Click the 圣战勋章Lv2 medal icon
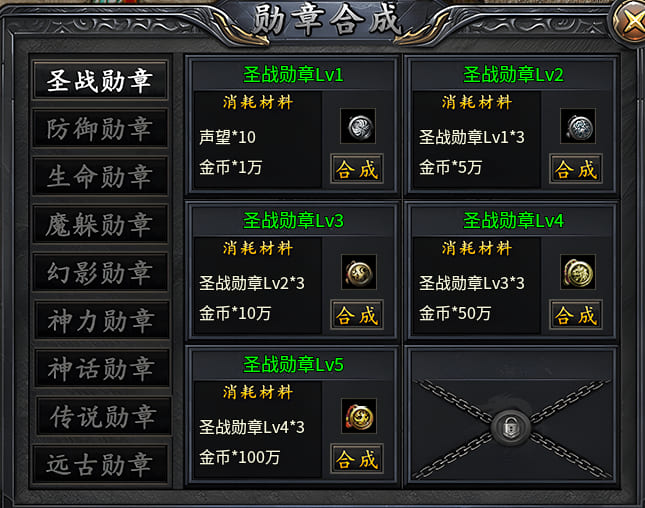 coord(578,126)
